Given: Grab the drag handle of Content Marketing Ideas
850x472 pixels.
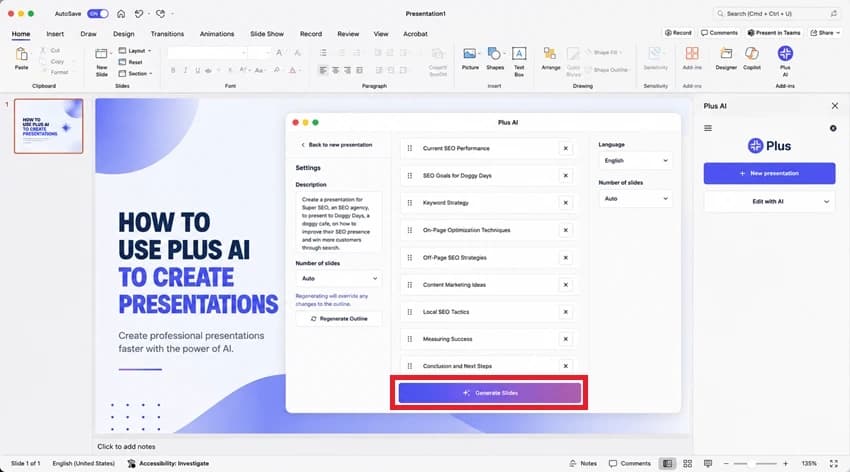Looking at the screenshot, I should [x=410, y=285].
